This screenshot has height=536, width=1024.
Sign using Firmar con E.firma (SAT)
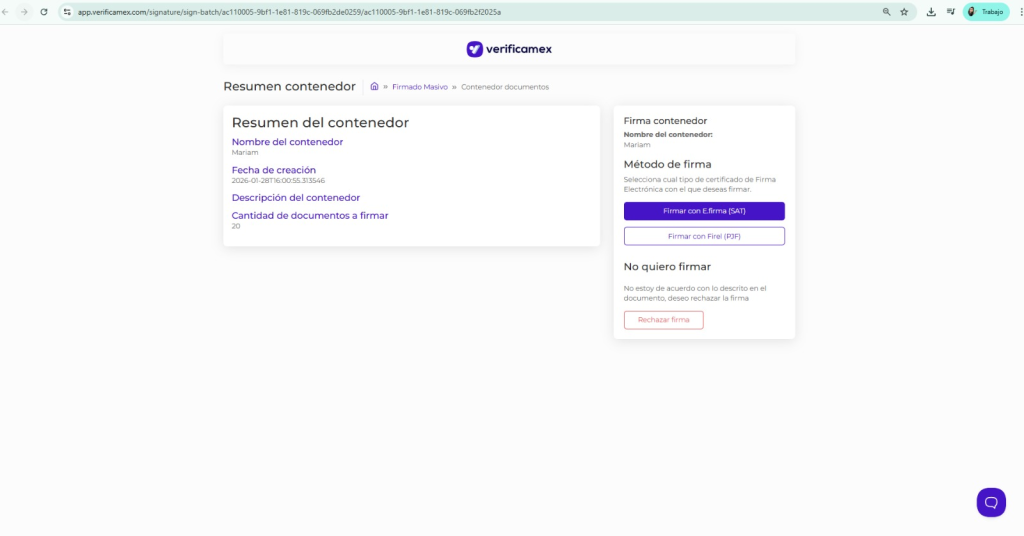pos(704,211)
